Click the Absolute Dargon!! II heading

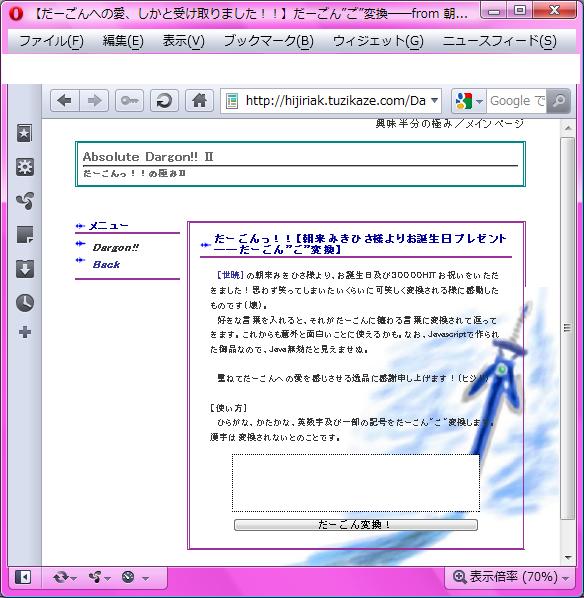coord(148,157)
